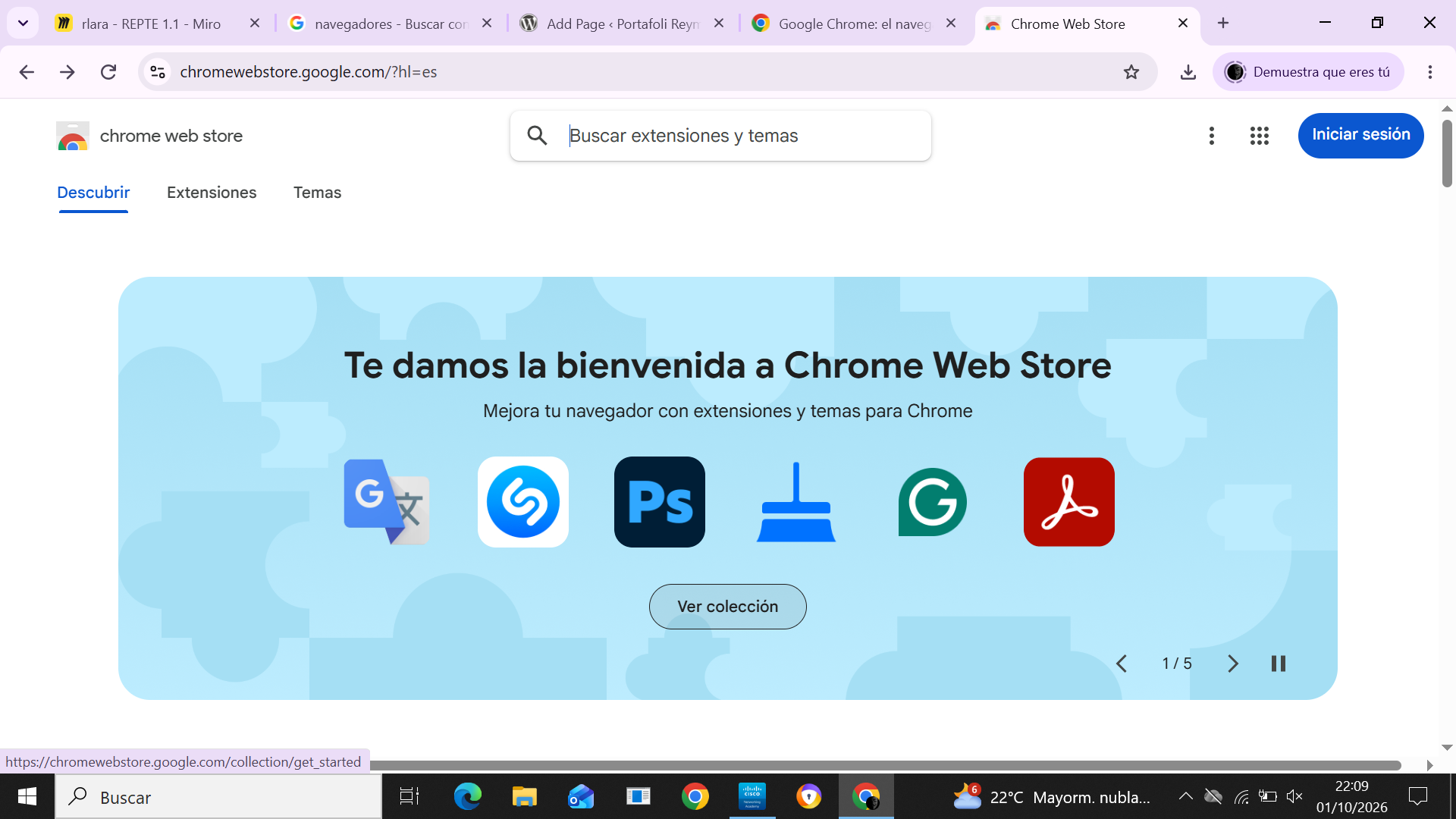Open a new browser tab
Image resolution: width=1456 pixels, height=819 pixels.
(x=1223, y=24)
